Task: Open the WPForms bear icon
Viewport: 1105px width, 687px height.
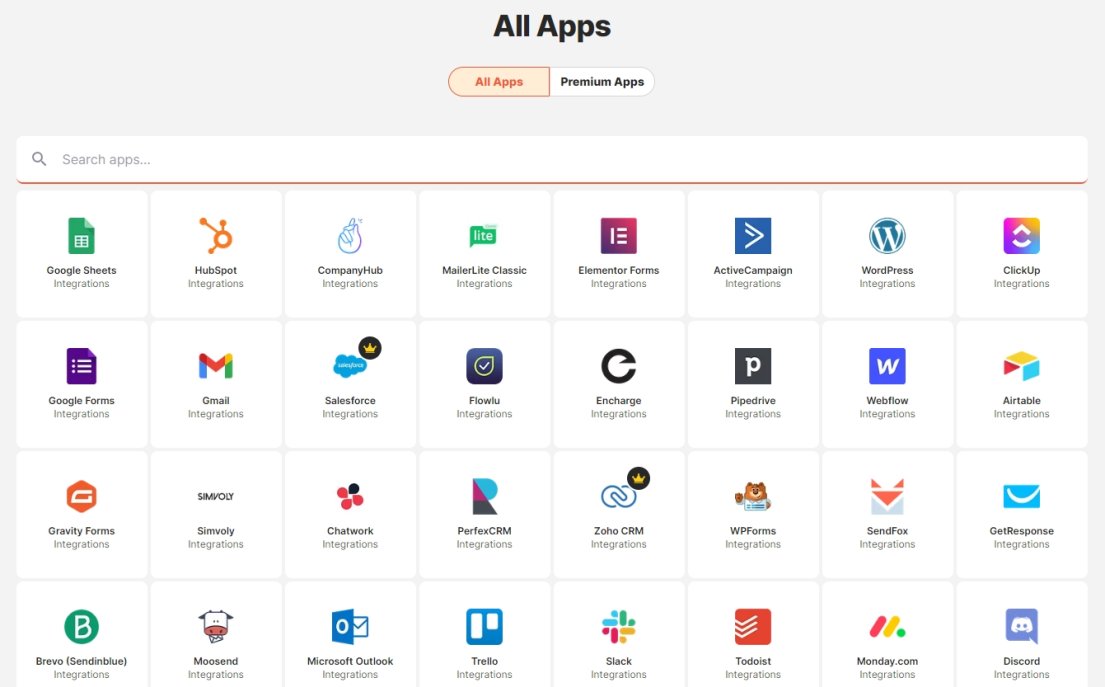Action: click(753, 496)
